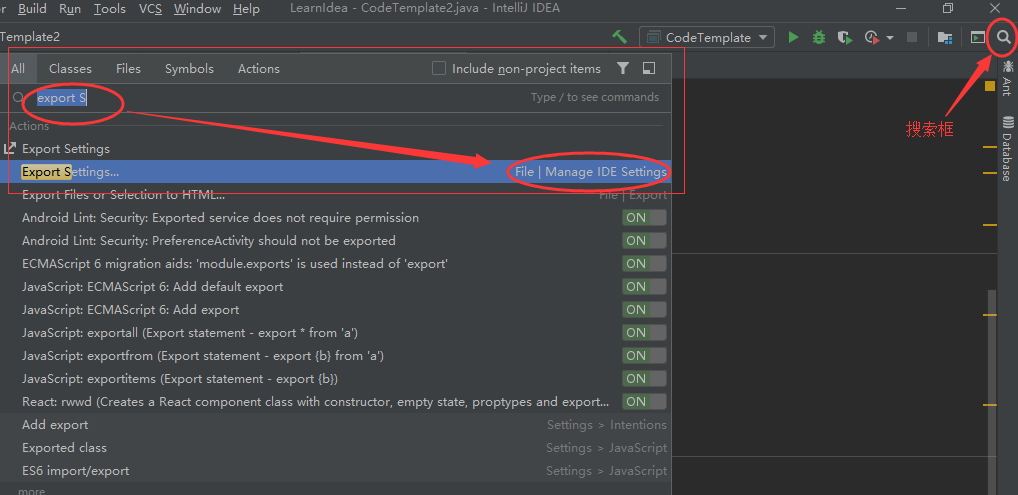The width and height of the screenshot is (1018, 495).
Task: Select the ES6 import/export result
Action: [336, 471]
